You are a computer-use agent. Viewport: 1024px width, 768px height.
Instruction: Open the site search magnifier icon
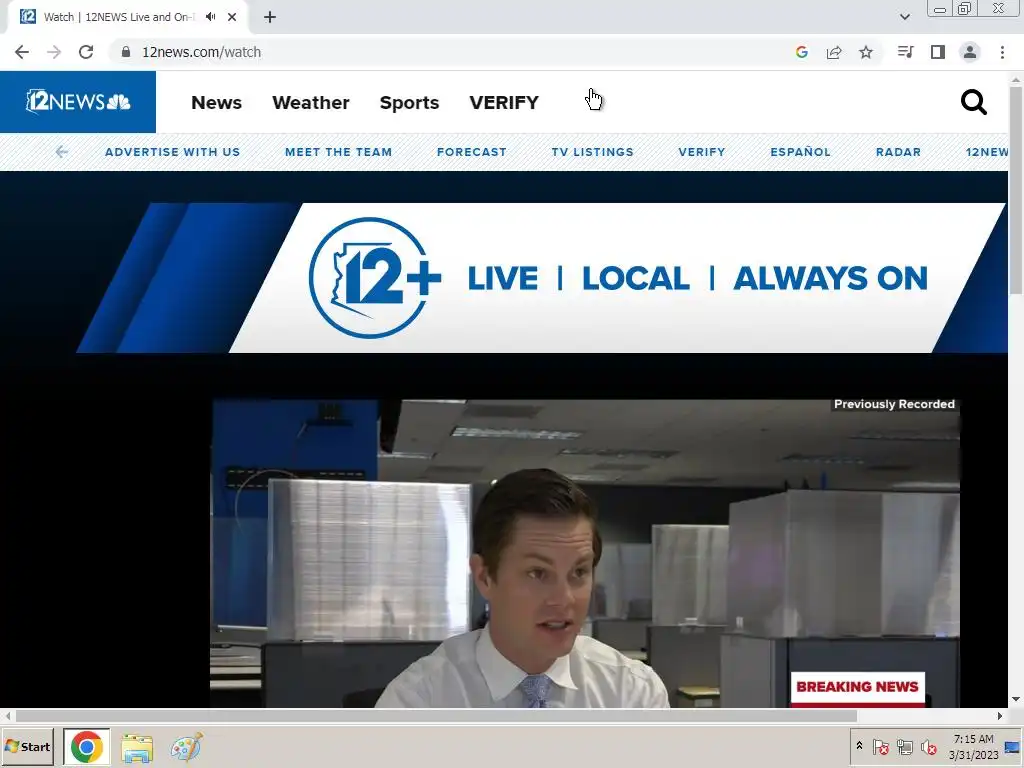pos(973,103)
